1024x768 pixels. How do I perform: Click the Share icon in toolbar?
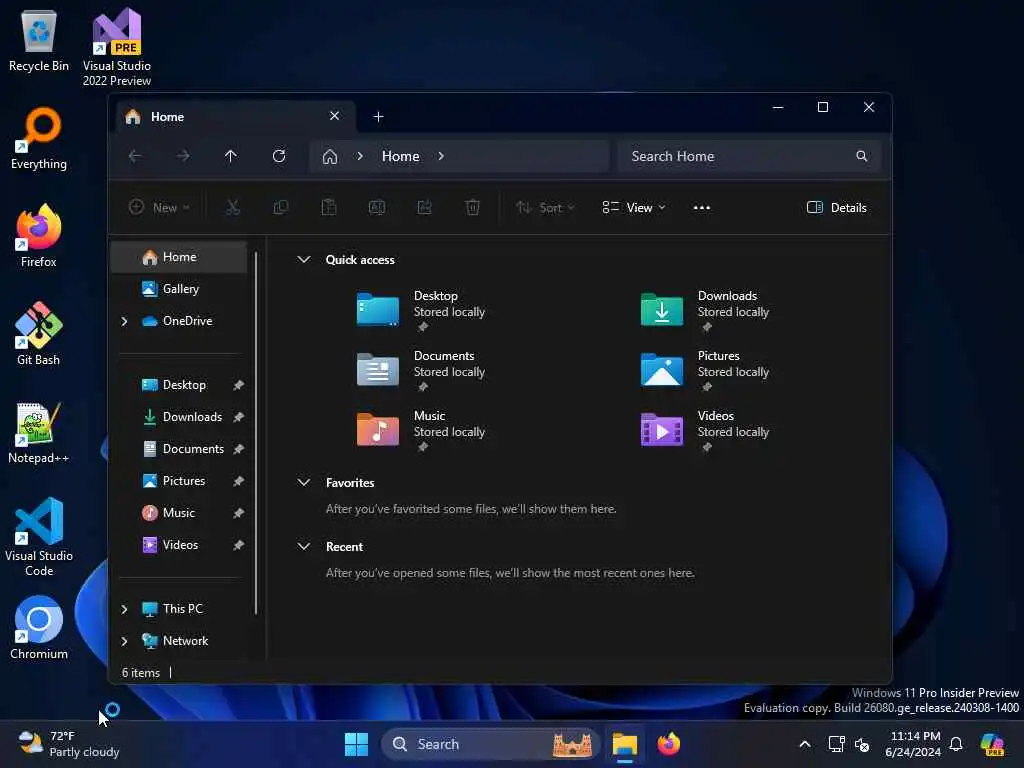[x=424, y=208]
